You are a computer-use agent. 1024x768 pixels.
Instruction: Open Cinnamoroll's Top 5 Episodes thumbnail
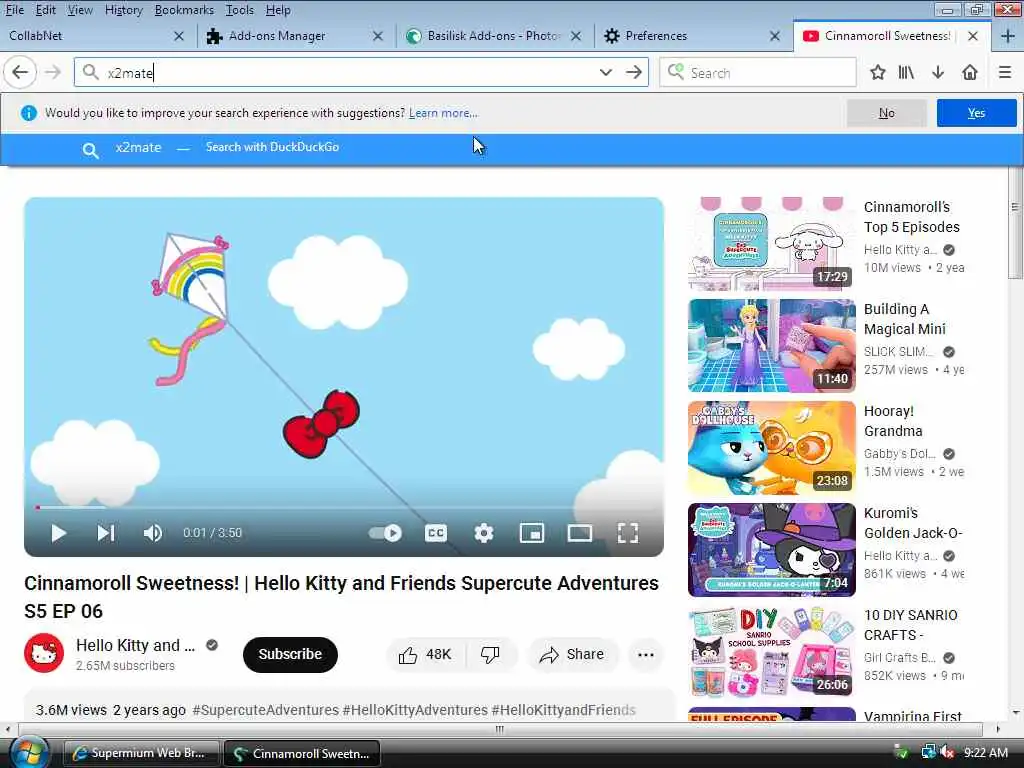(x=771, y=244)
